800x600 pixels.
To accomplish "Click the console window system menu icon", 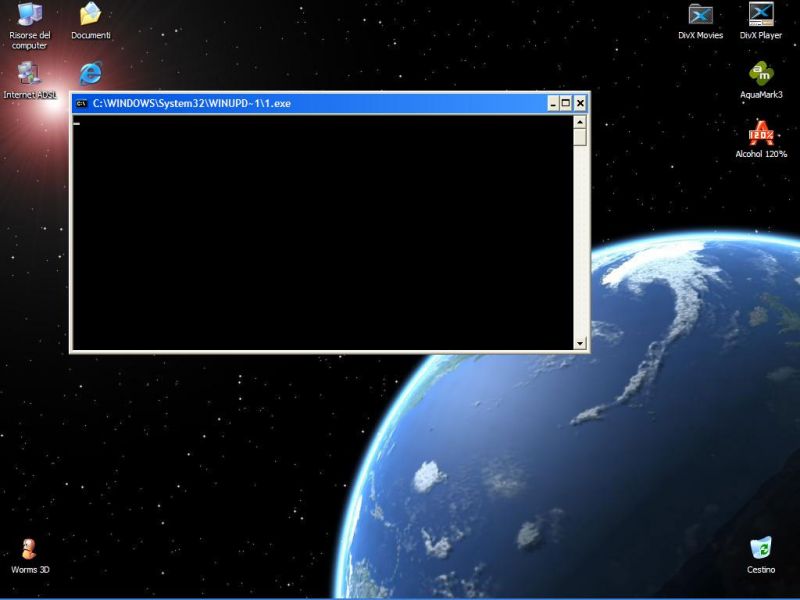I will pyautogui.click(x=81, y=104).
